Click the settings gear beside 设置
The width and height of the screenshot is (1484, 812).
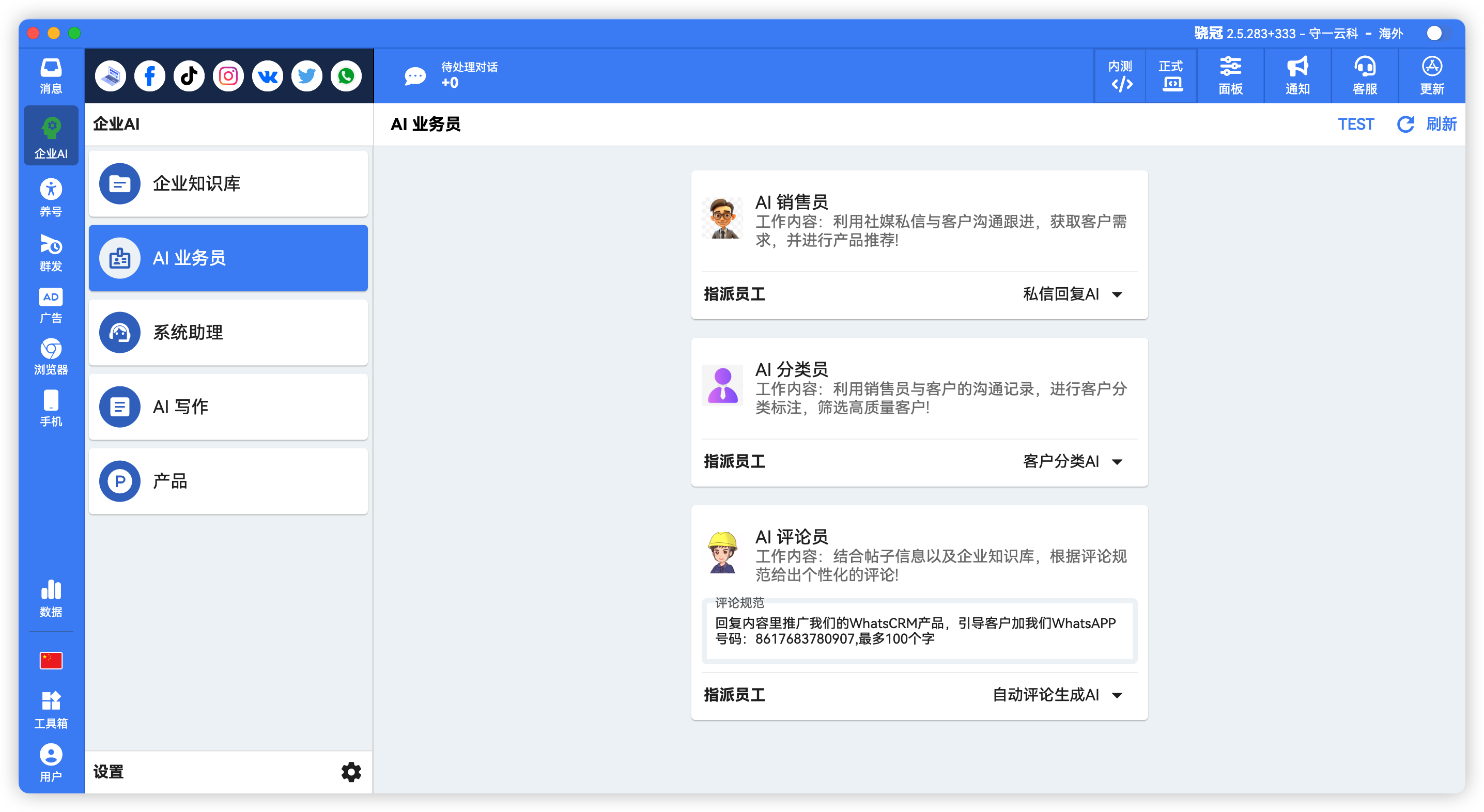(351, 772)
